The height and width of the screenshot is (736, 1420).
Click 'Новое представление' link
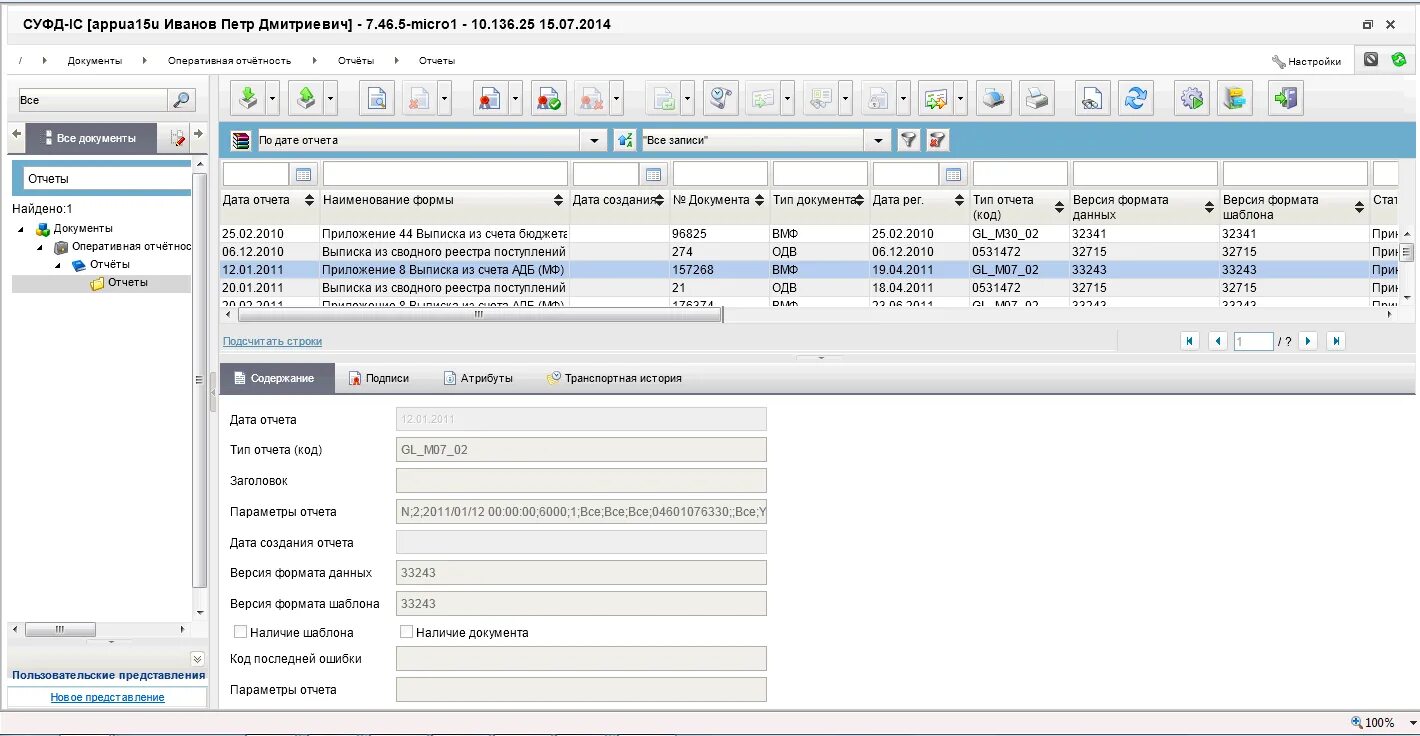108,697
